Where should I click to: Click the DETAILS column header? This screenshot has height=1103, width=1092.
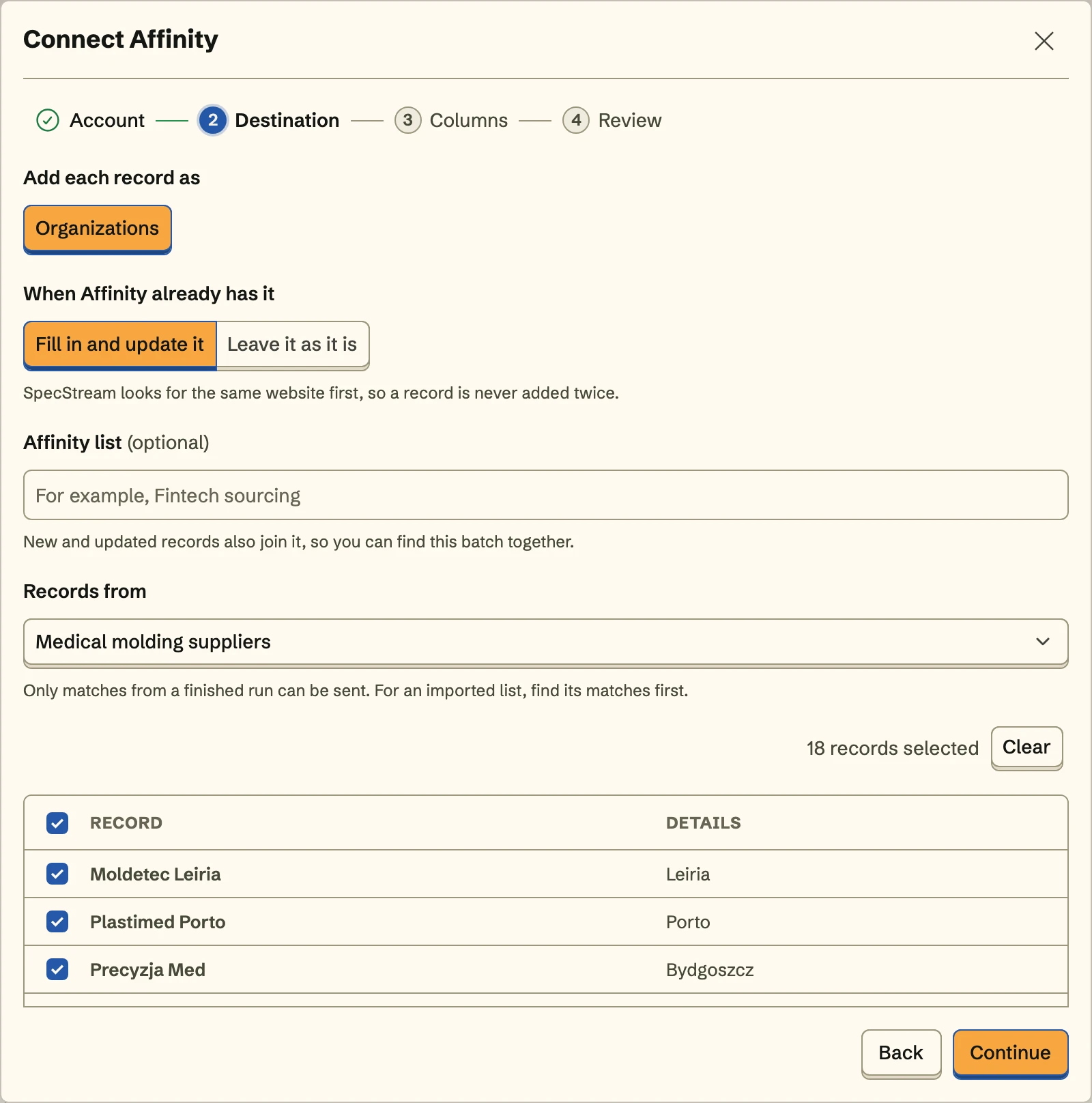point(704,823)
